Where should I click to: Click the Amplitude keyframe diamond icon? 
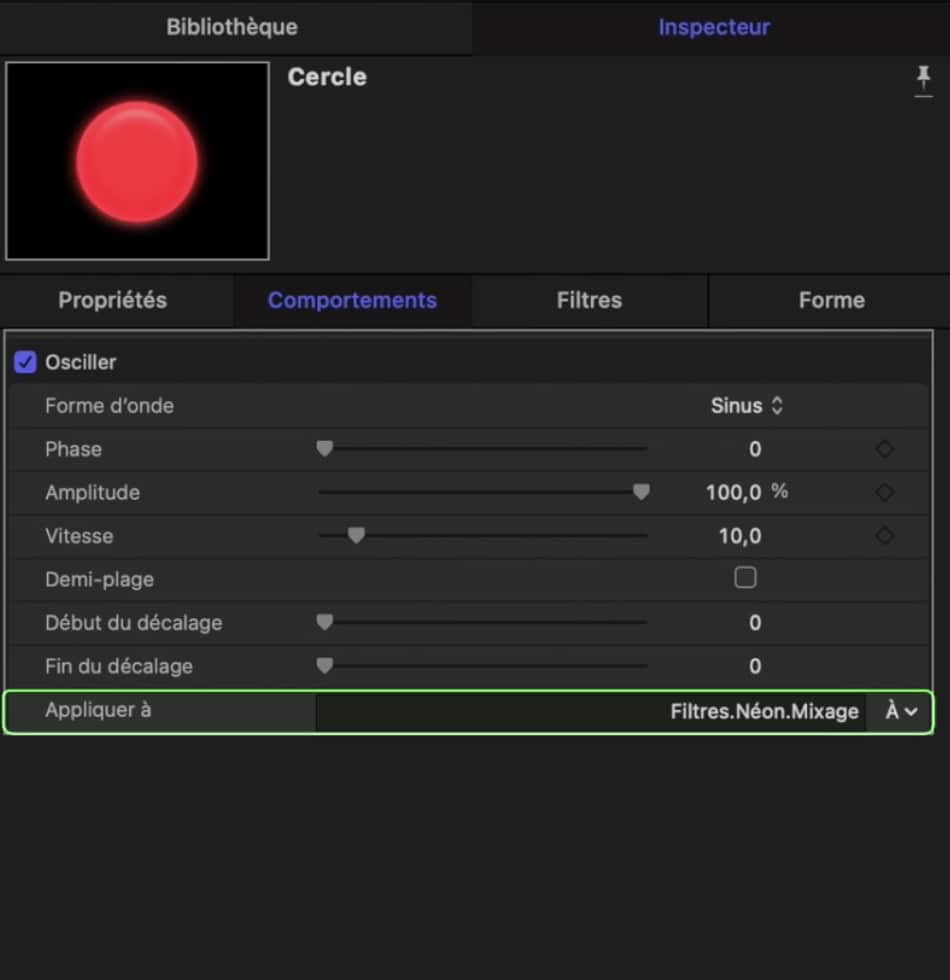point(884,492)
